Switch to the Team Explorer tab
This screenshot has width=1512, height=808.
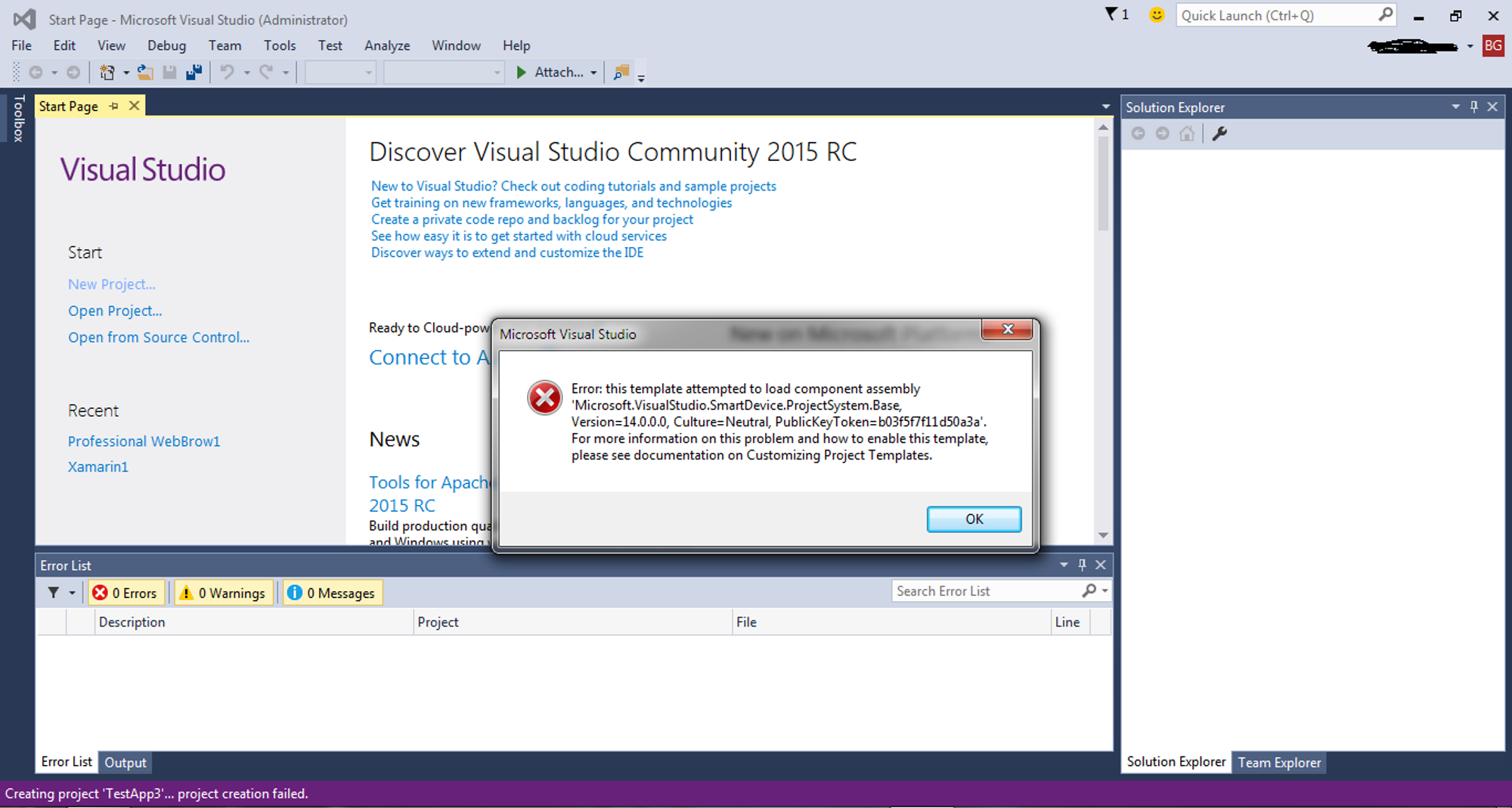click(1279, 763)
